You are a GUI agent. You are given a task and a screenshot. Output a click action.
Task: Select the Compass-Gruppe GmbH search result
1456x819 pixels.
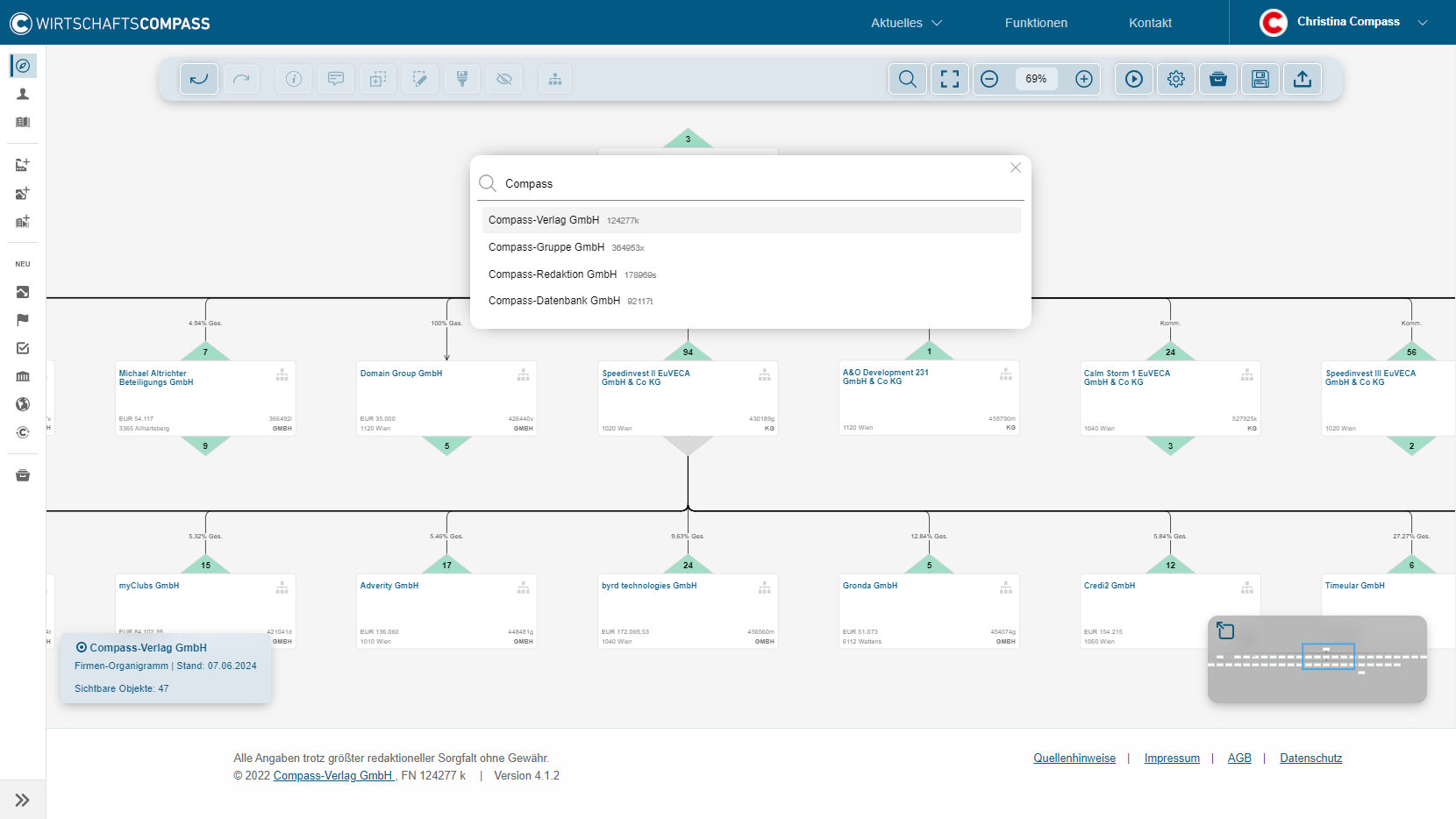click(x=751, y=247)
